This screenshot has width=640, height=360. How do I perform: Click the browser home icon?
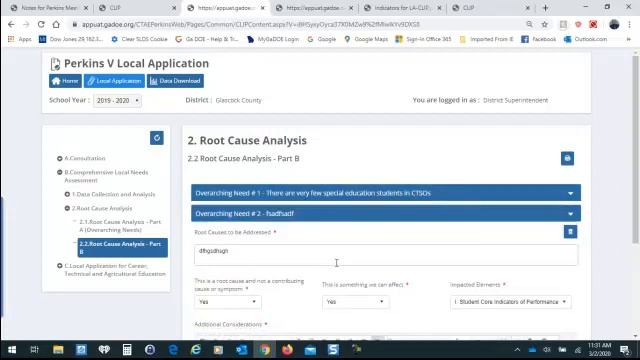pyautogui.click(x=56, y=24)
